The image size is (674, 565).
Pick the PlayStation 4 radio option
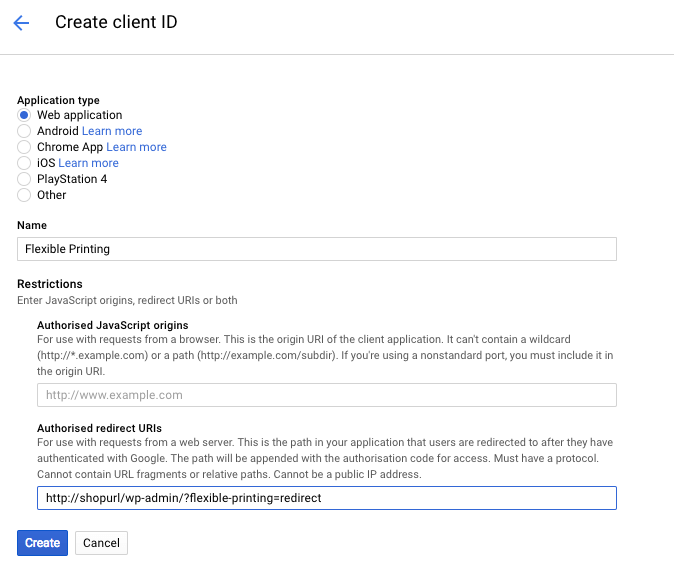(24, 179)
